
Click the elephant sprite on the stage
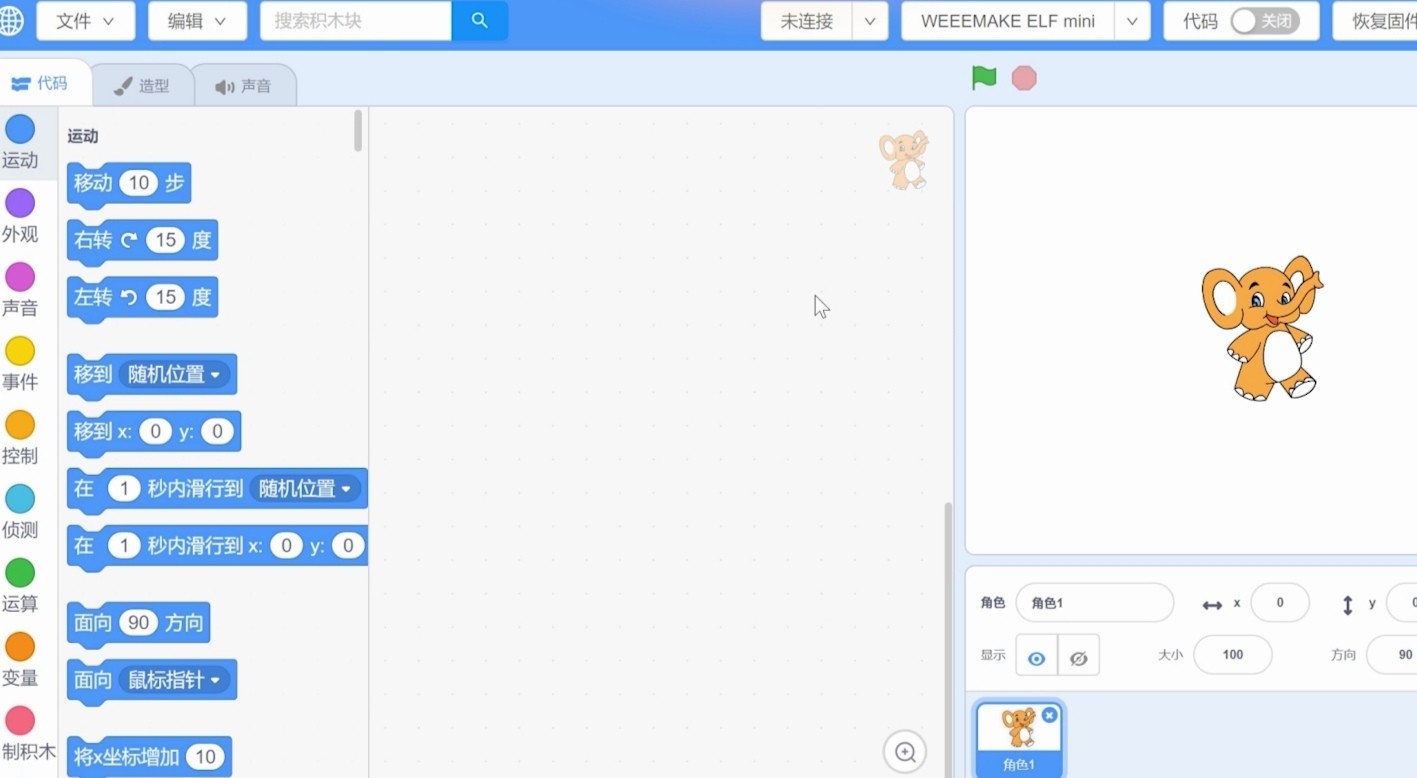tap(1262, 328)
